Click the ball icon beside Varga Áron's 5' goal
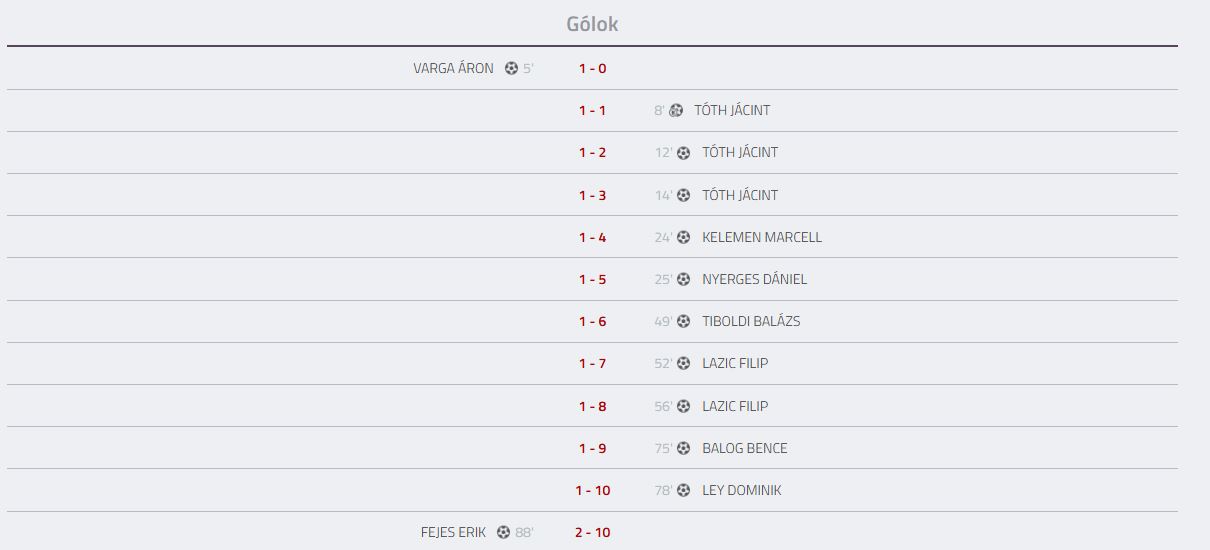 (x=511, y=69)
